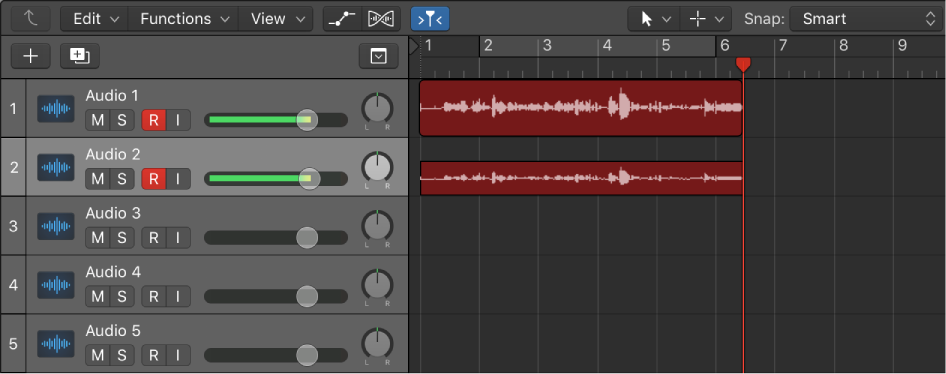Select the Audio 1 recording region
This screenshot has height=374, width=946.
point(580,108)
